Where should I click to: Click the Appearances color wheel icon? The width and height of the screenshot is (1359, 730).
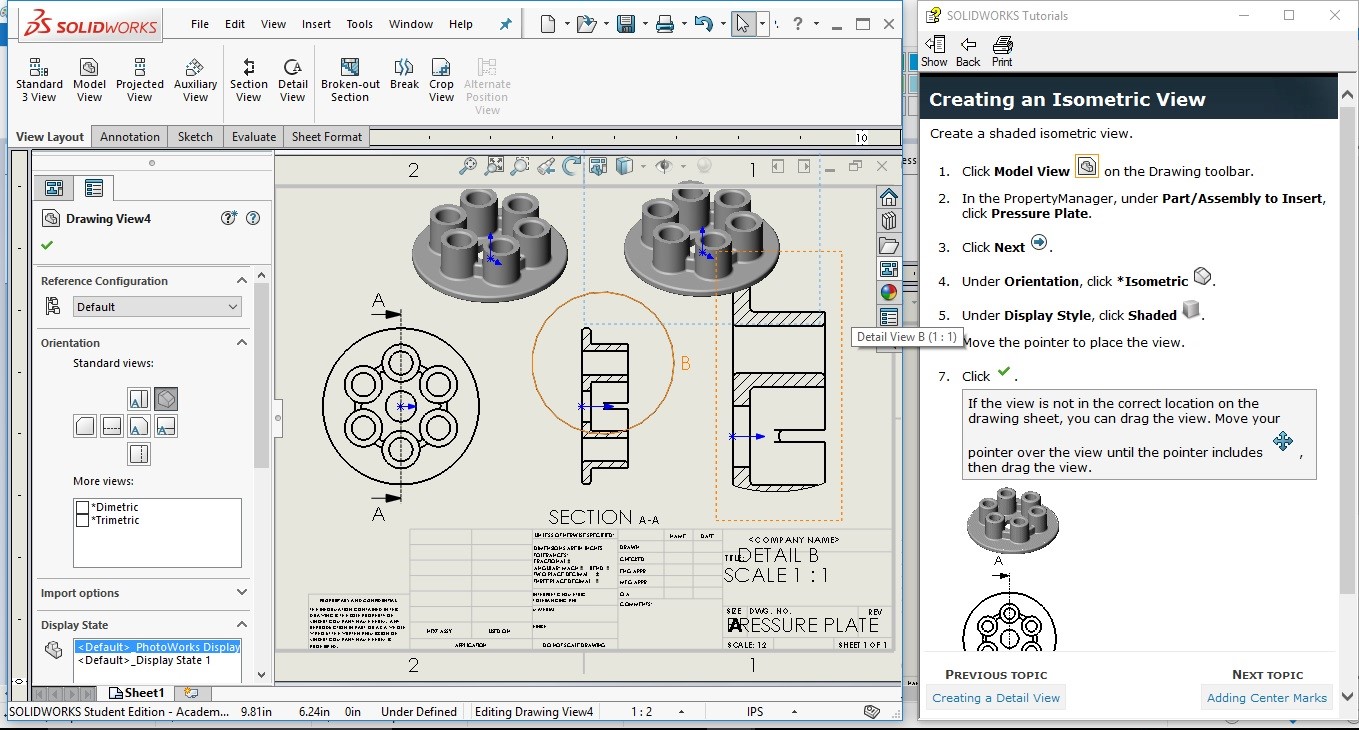[x=888, y=293]
